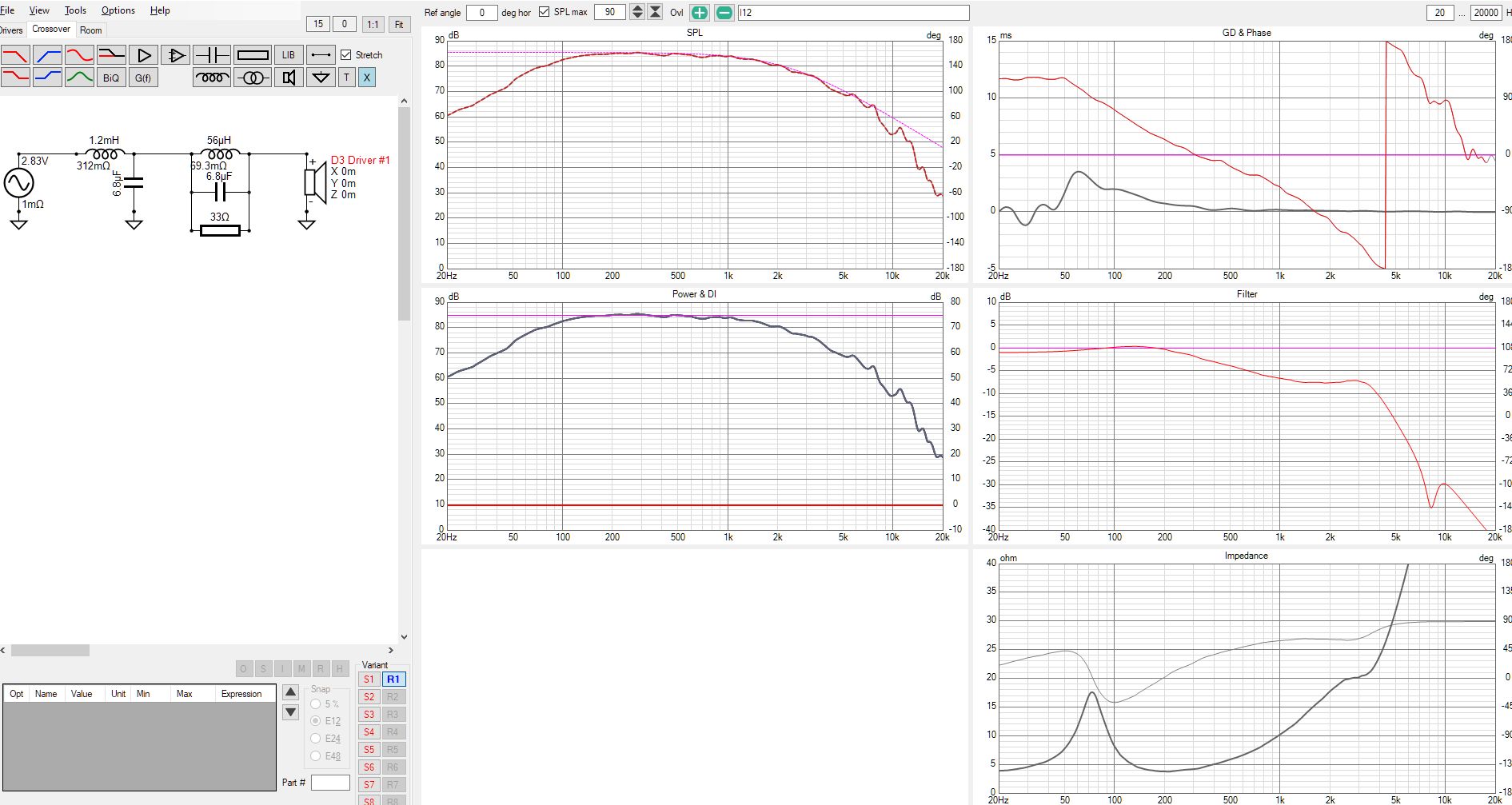The image size is (1512, 805).
Task: Move parameter row up with up arrow
Action: [291, 692]
